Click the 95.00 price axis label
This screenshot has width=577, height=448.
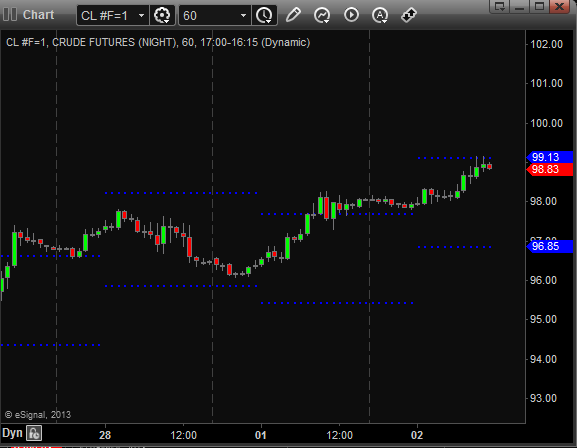click(543, 319)
